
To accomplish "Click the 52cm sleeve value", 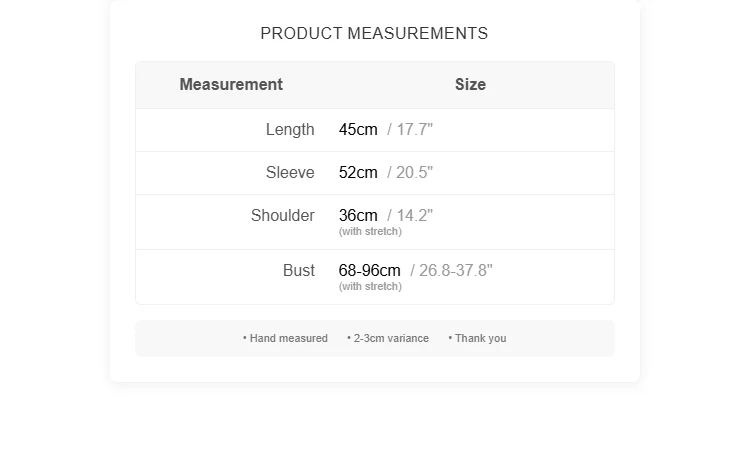I will tap(358, 173).
